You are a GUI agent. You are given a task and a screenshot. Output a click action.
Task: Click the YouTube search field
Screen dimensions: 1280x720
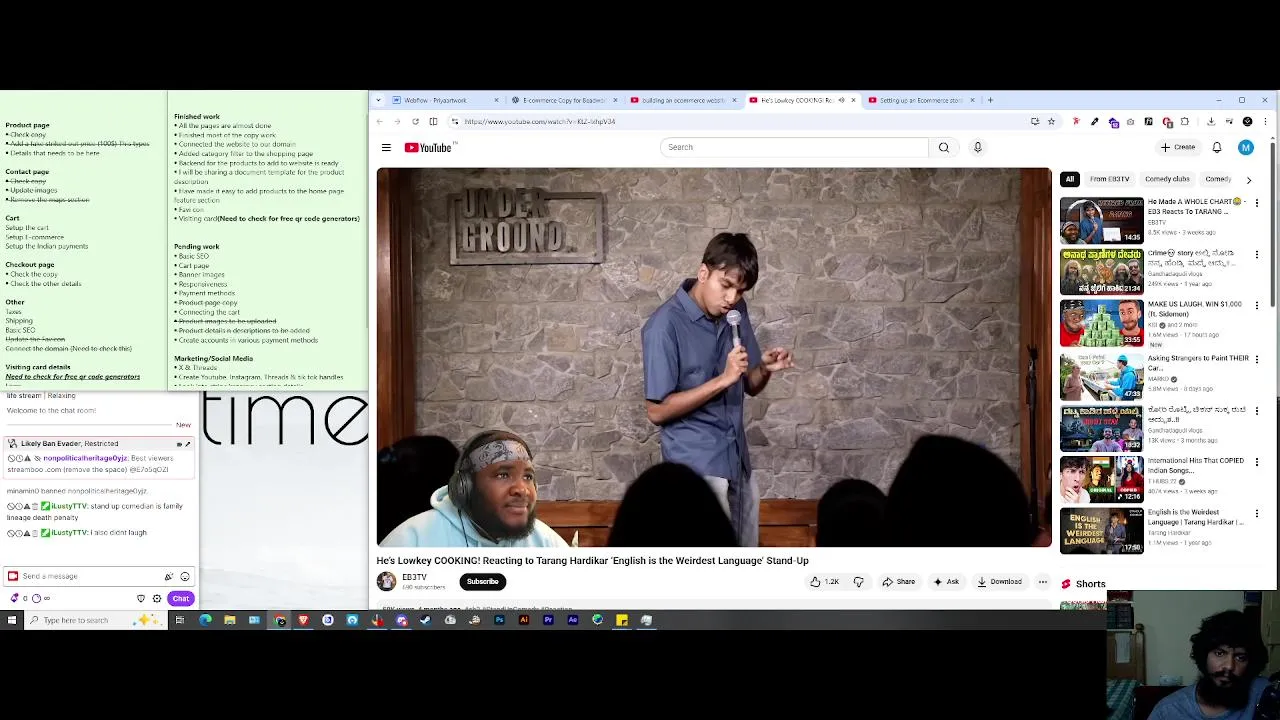[x=795, y=147]
